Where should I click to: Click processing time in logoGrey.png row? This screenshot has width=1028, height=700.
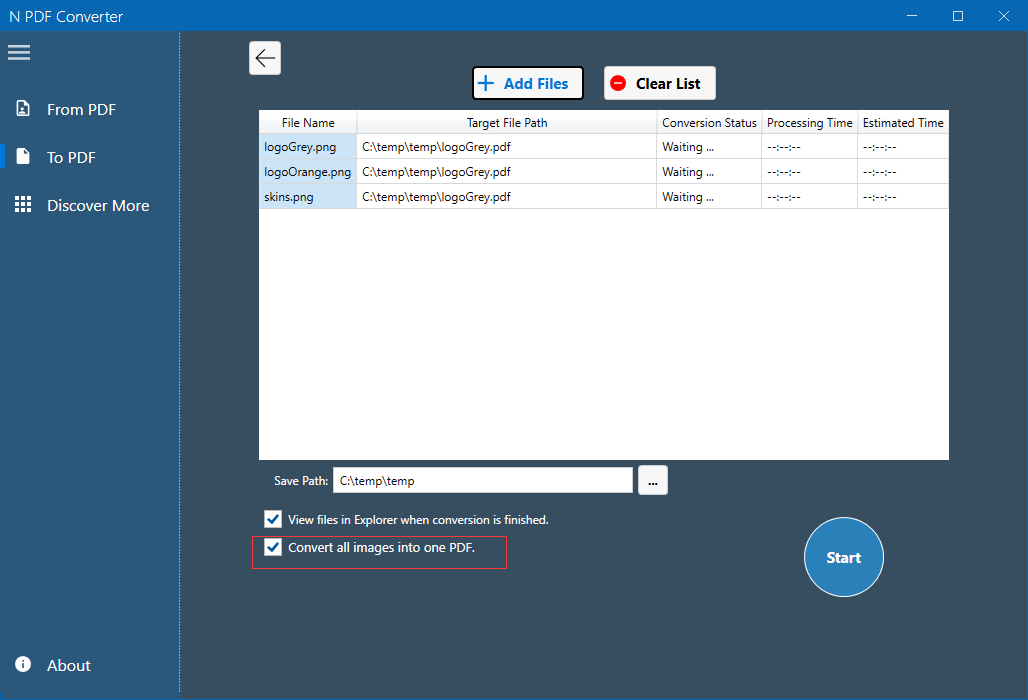[x=810, y=147]
